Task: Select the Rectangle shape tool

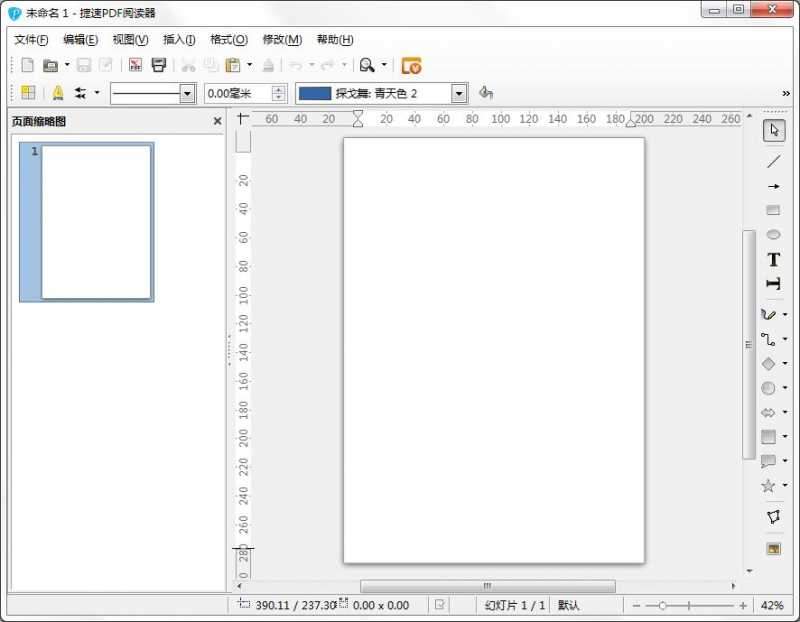Action: (773, 210)
